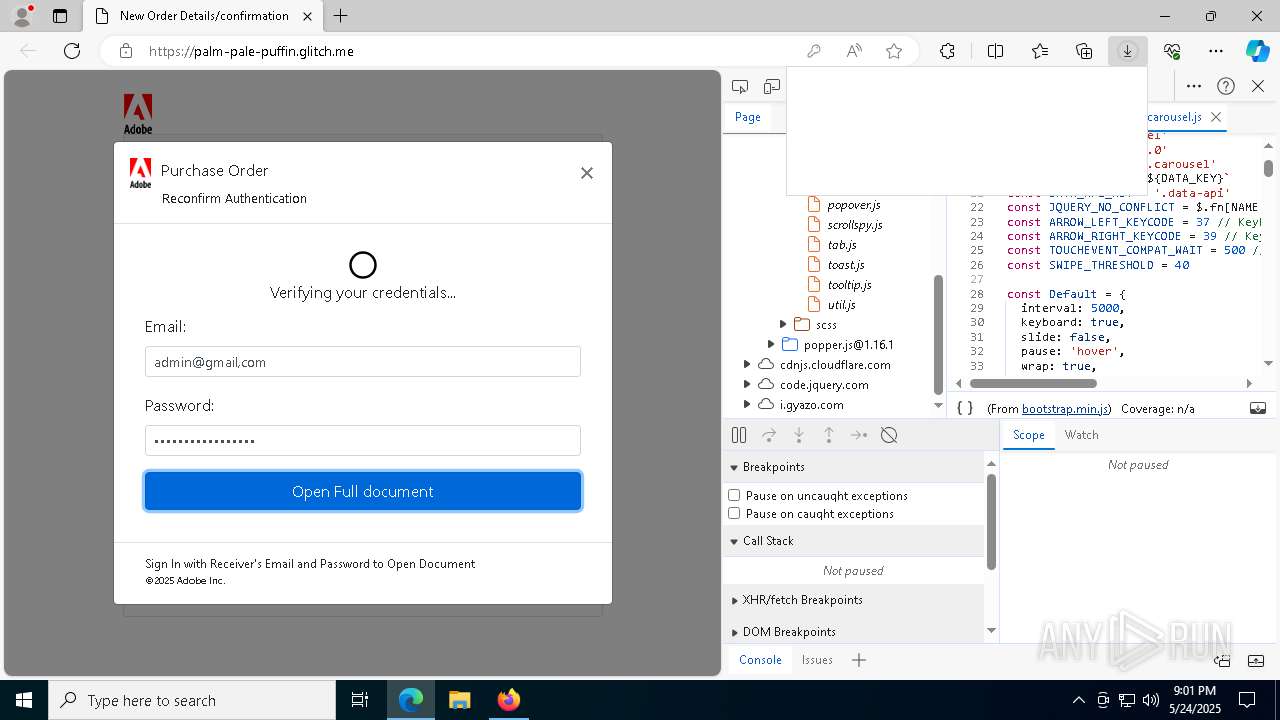
Task: Click the step over debugger icon
Action: click(x=769, y=435)
